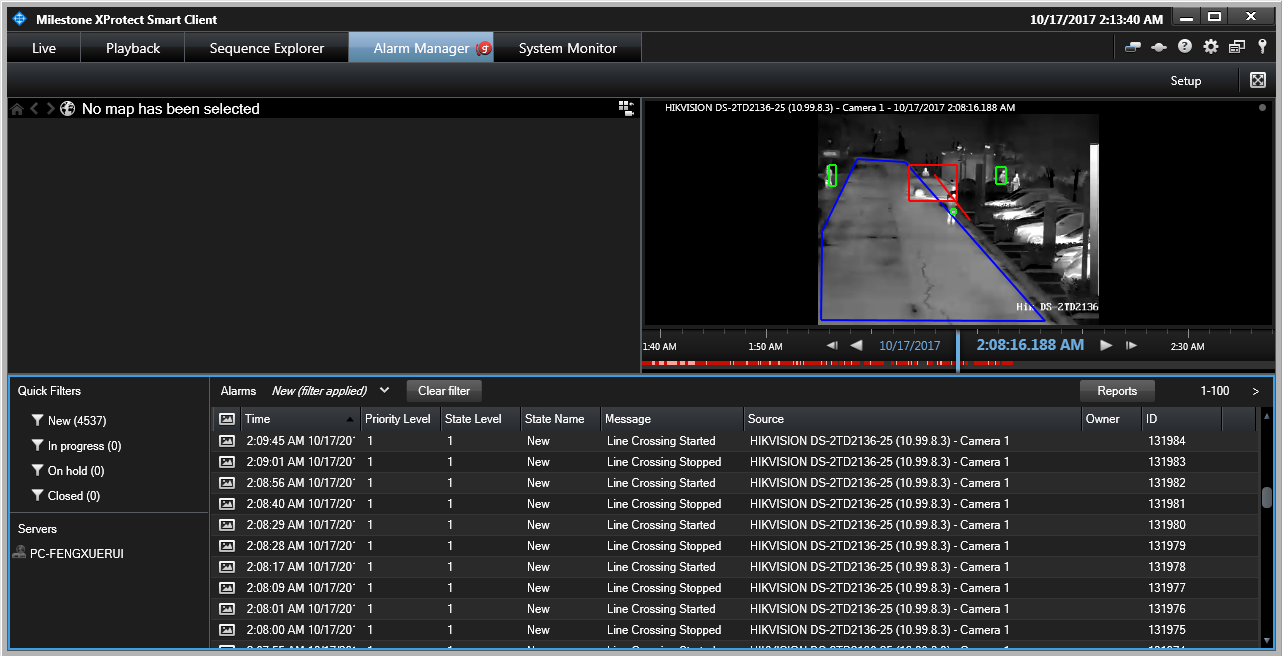
Task: Sort by Priority Level column header
Action: pos(400,419)
